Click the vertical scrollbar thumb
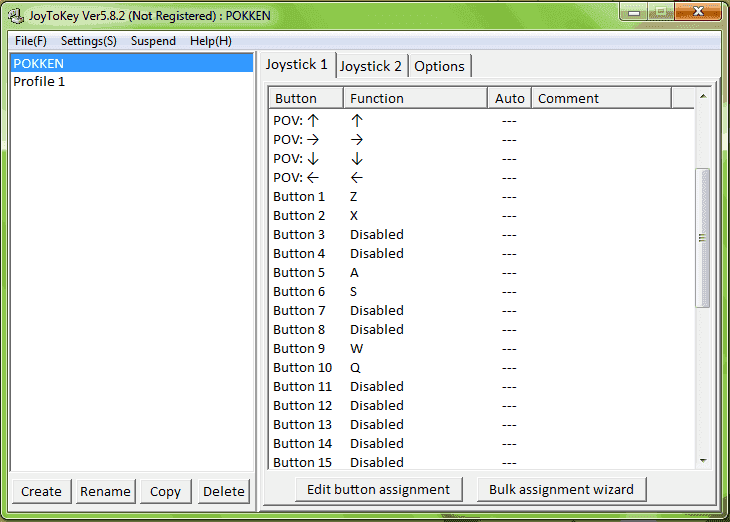The image size is (730, 522). [703, 238]
